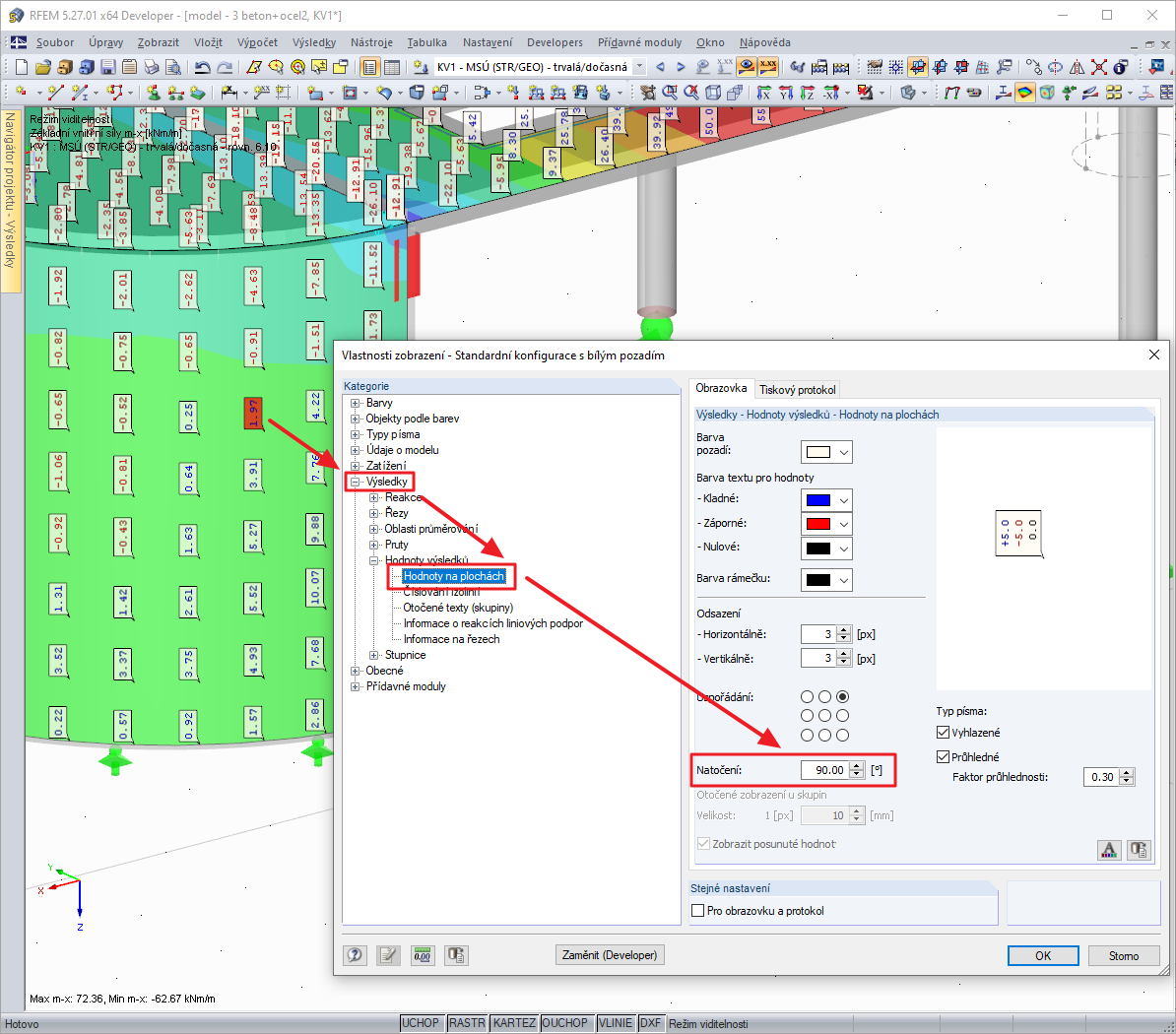Viewport: 1176px width, 1034px height.
Task: Expand Objekty podle barev tree node
Action: 356,419
